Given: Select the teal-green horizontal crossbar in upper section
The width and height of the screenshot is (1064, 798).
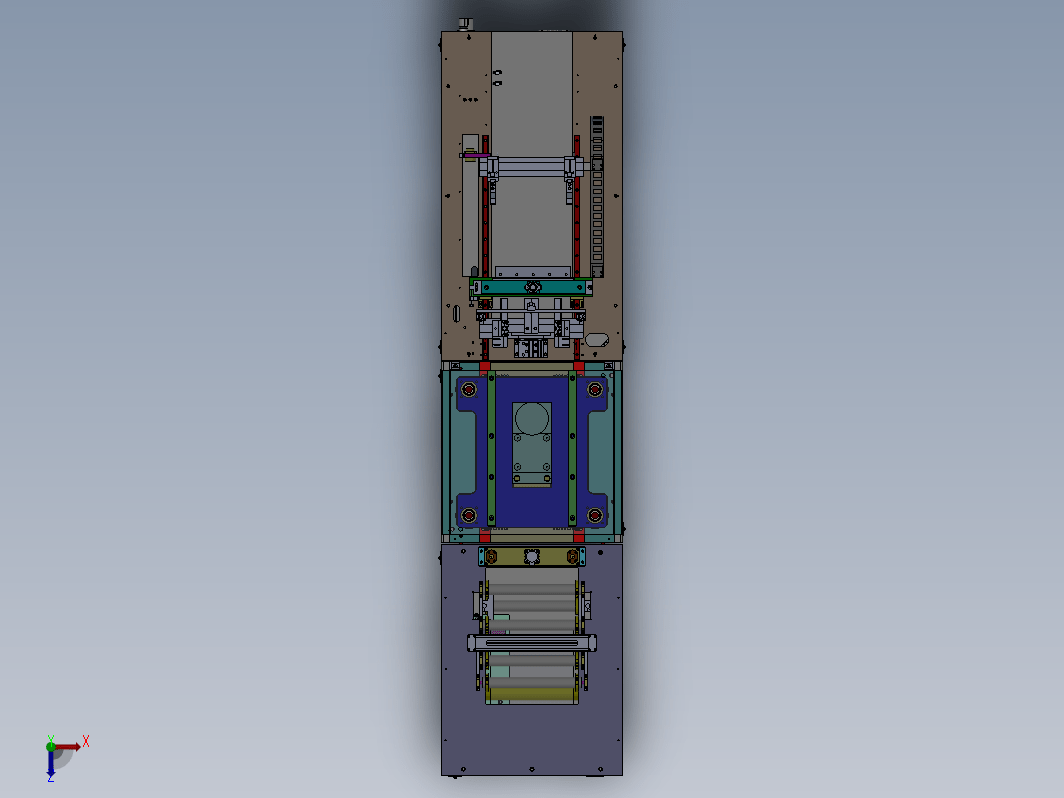Looking at the screenshot, I should [x=531, y=287].
